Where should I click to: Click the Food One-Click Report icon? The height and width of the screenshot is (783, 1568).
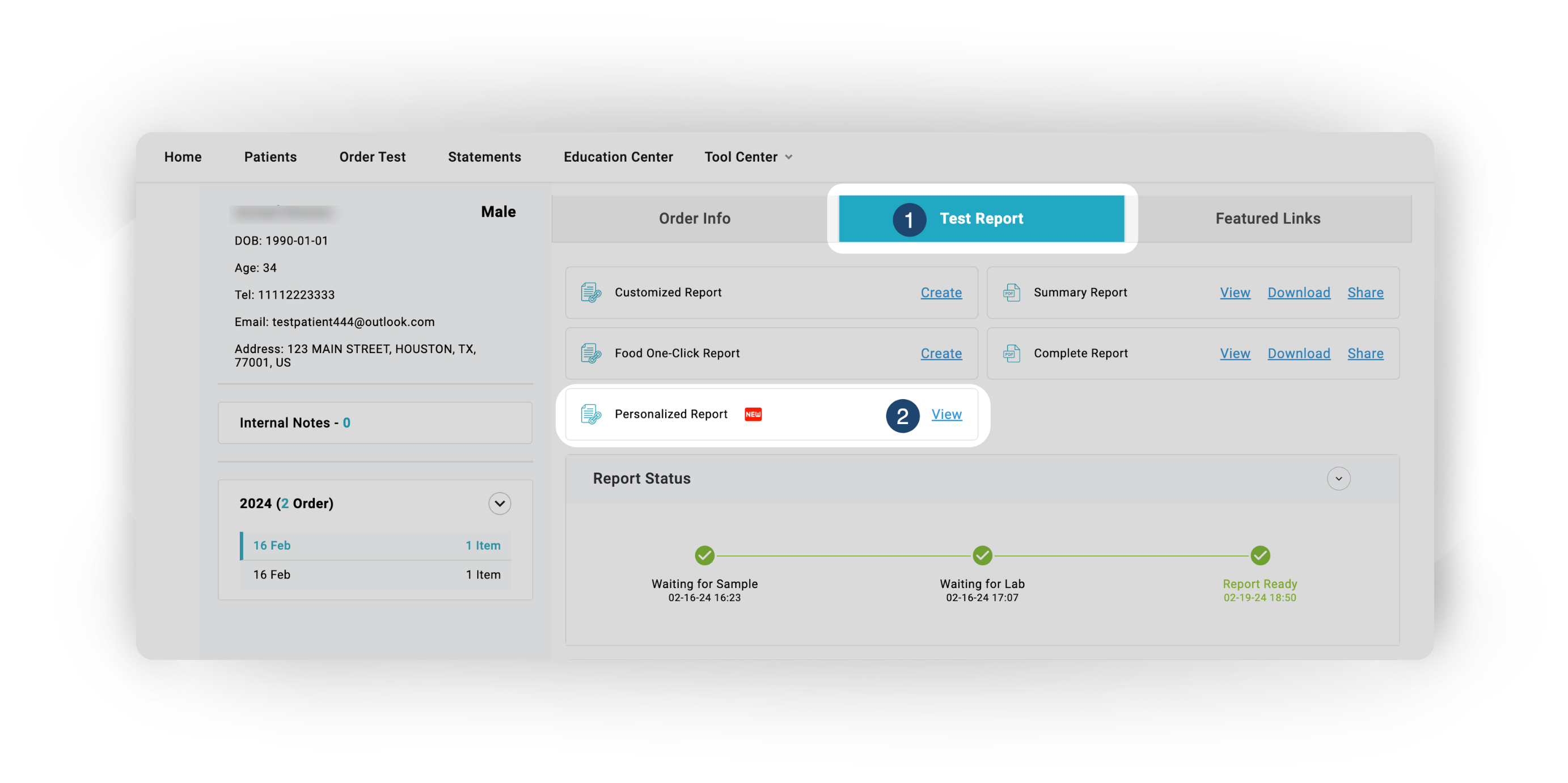point(590,353)
